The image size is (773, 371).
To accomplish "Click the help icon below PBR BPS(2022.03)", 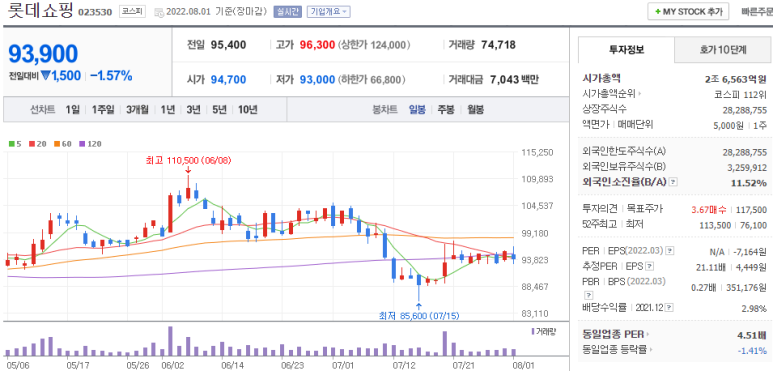I will point(588,295).
